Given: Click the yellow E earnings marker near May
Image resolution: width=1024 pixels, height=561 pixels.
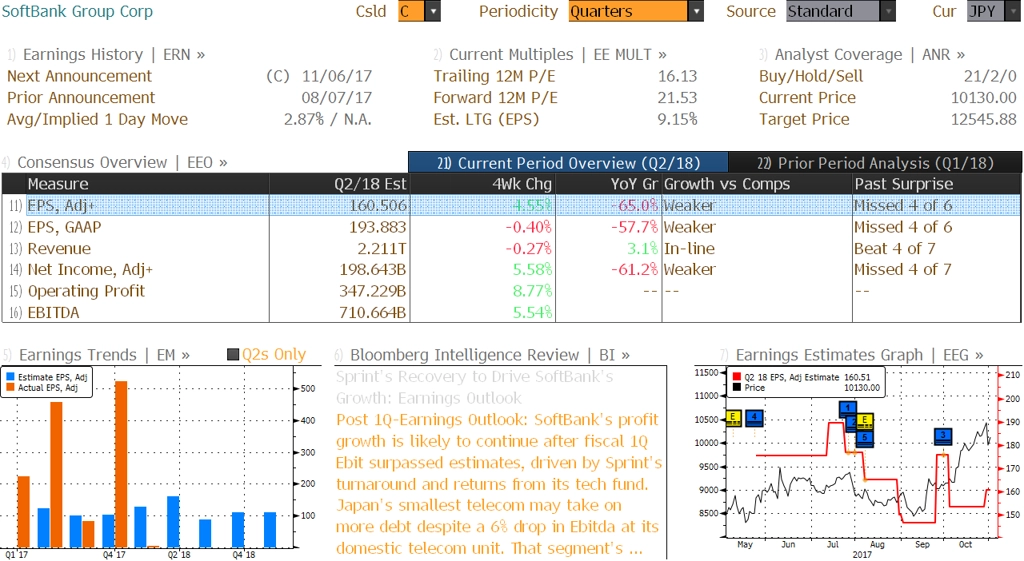Looking at the screenshot, I should point(733,417).
